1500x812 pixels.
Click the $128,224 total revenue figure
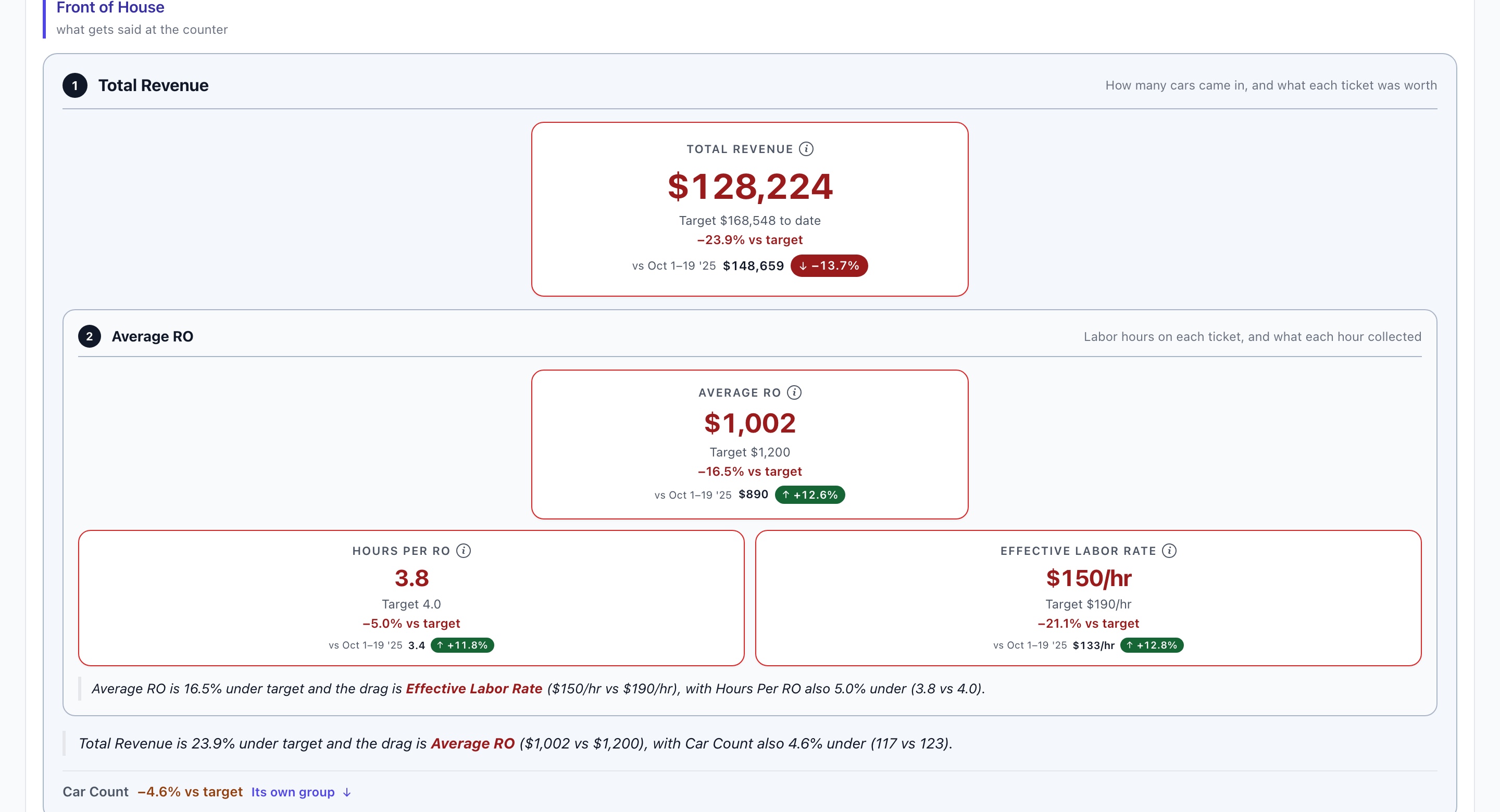[750, 186]
